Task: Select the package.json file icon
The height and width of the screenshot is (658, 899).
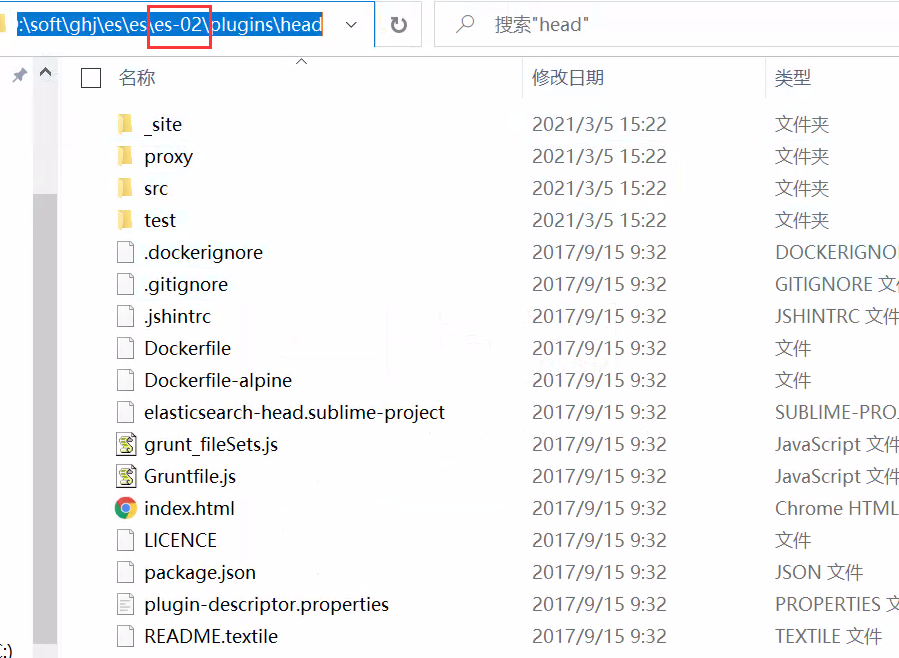Action: [126, 573]
